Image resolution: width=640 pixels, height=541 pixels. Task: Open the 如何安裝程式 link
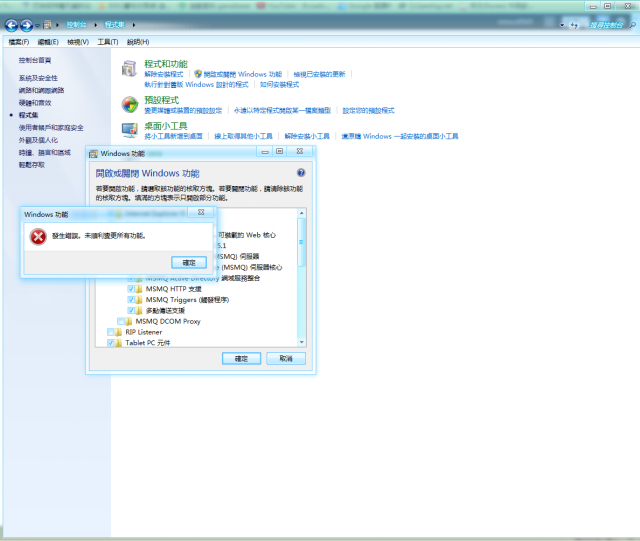pyautogui.click(x=280, y=85)
